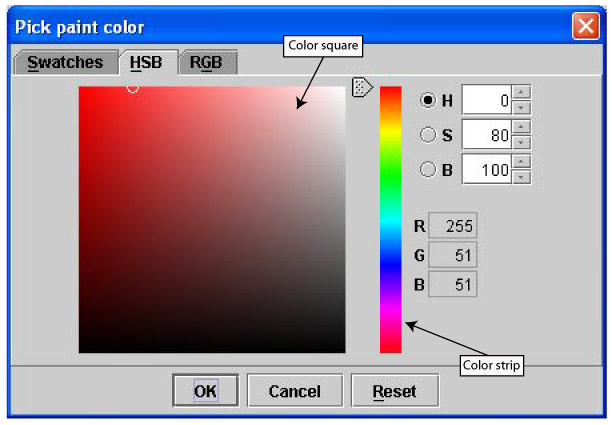Choose the B brightness radio button

click(x=428, y=170)
